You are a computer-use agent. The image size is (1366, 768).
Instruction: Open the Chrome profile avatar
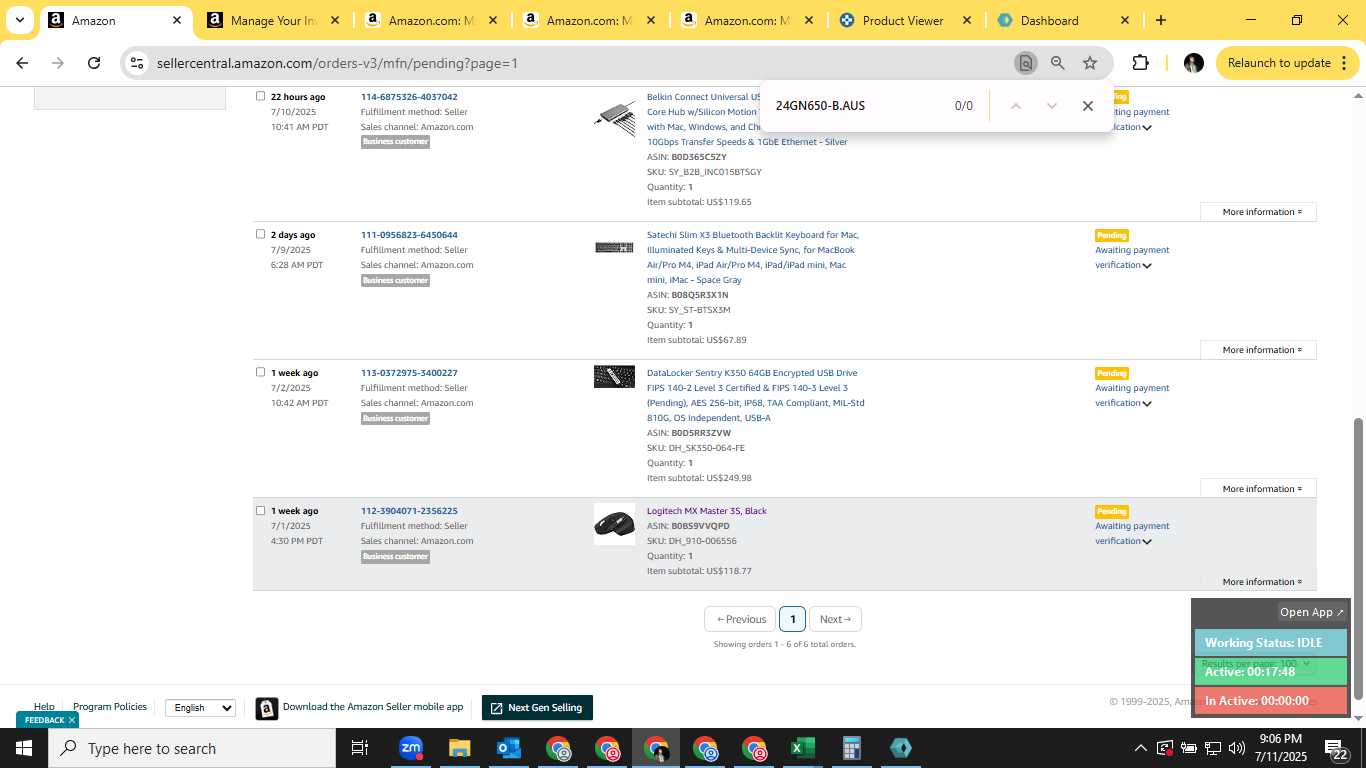1193,63
